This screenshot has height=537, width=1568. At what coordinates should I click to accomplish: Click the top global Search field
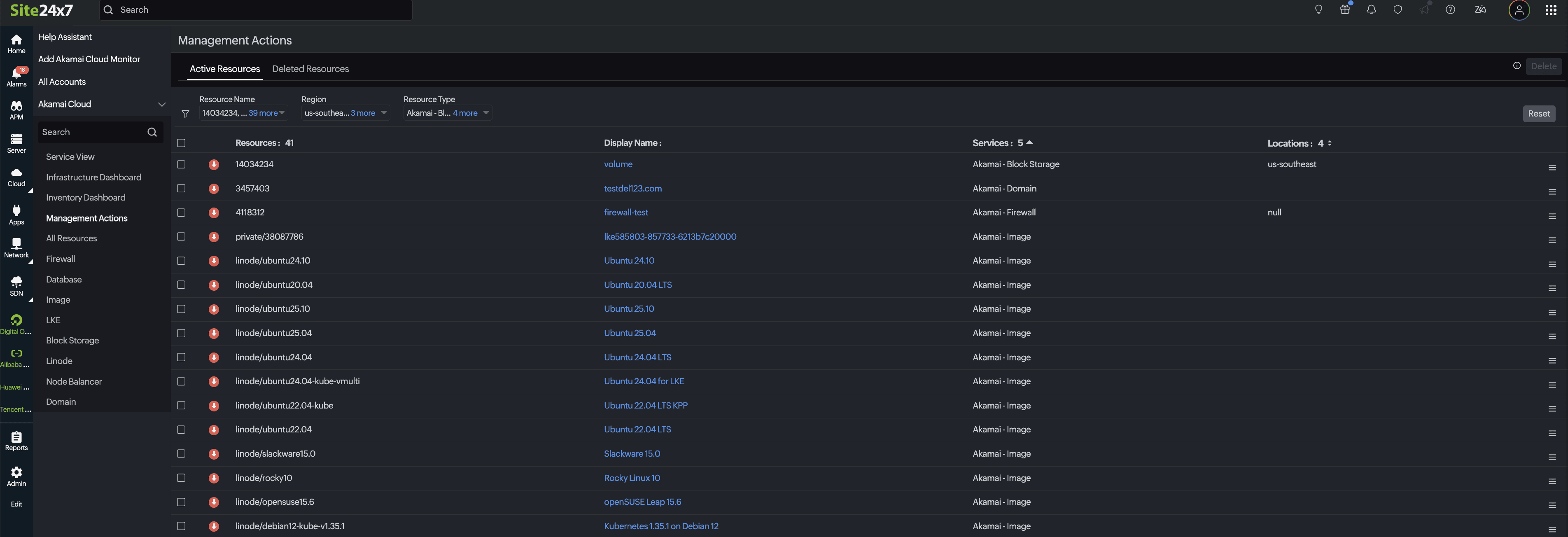256,10
